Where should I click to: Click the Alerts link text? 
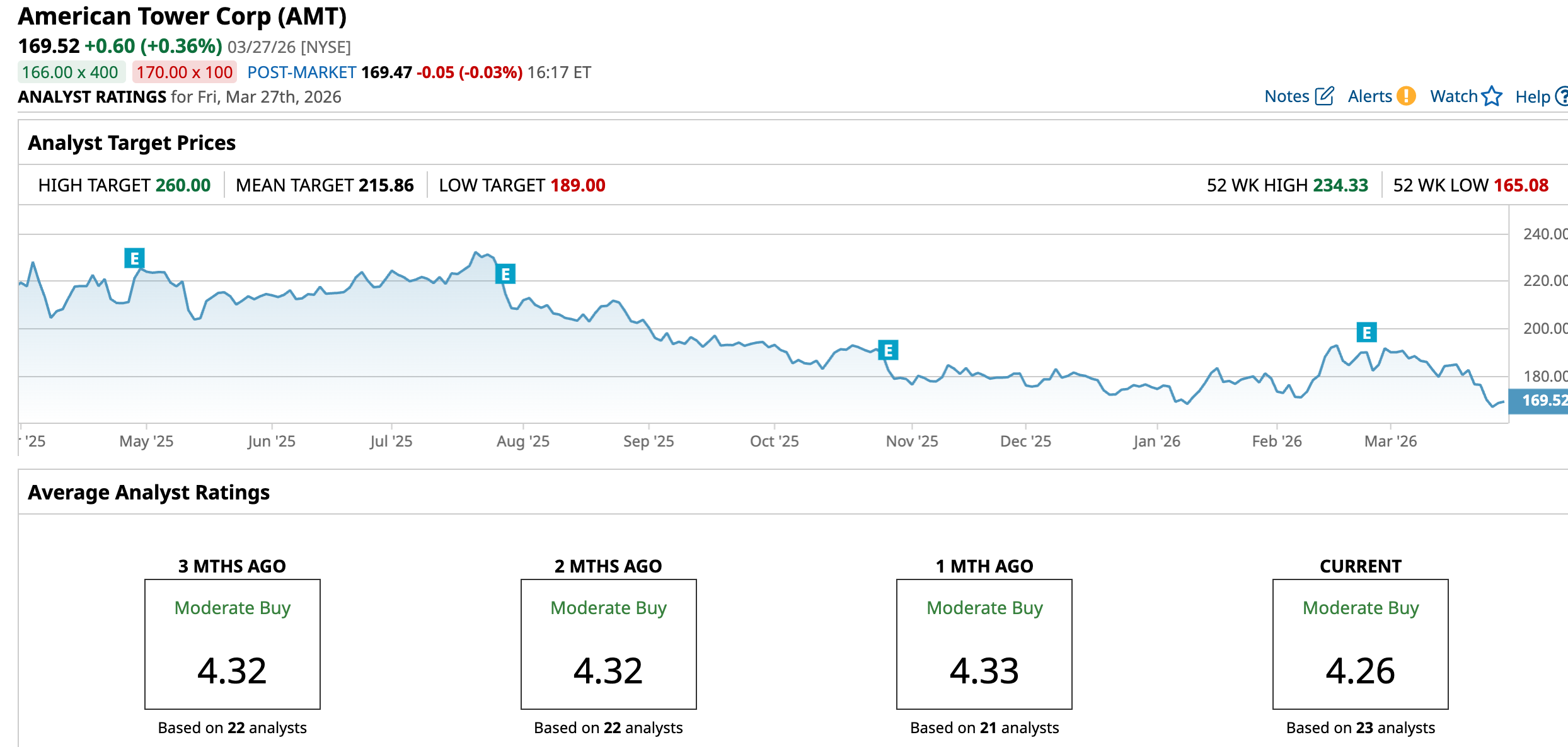click(1369, 96)
